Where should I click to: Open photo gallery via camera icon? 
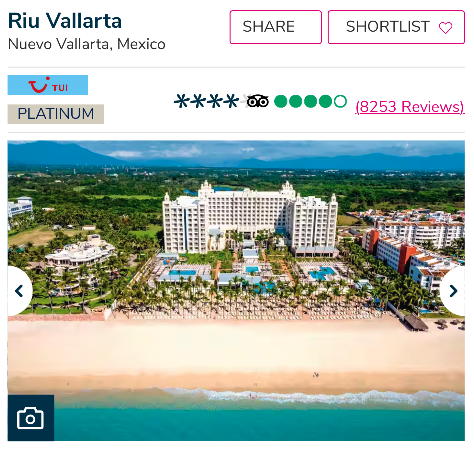tap(31, 418)
